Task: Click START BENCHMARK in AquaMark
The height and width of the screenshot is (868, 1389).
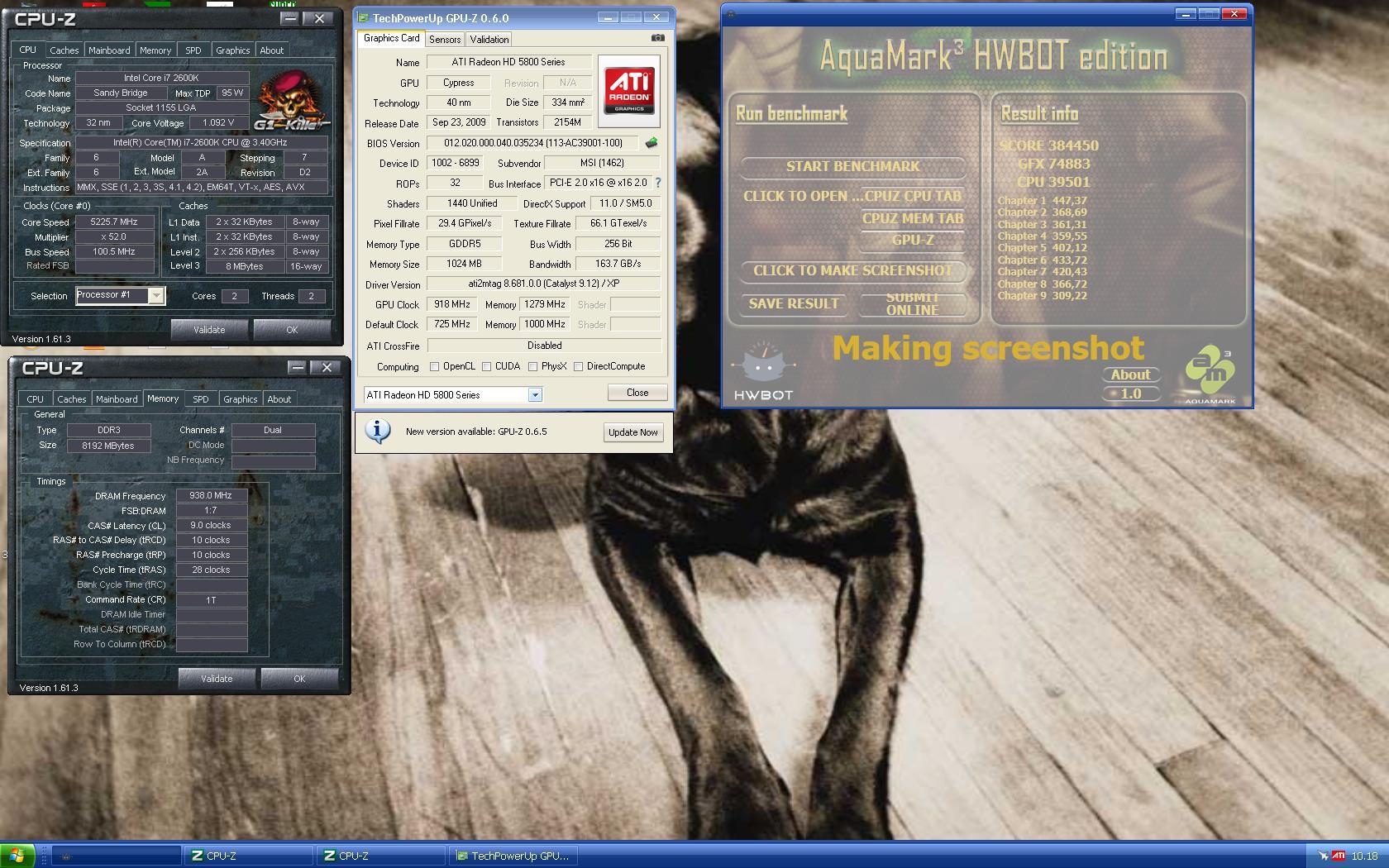Action: tap(852, 166)
